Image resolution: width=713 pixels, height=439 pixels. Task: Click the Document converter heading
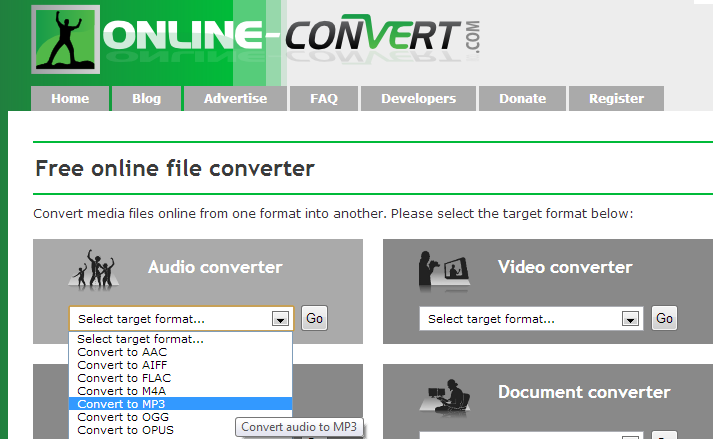(x=584, y=392)
